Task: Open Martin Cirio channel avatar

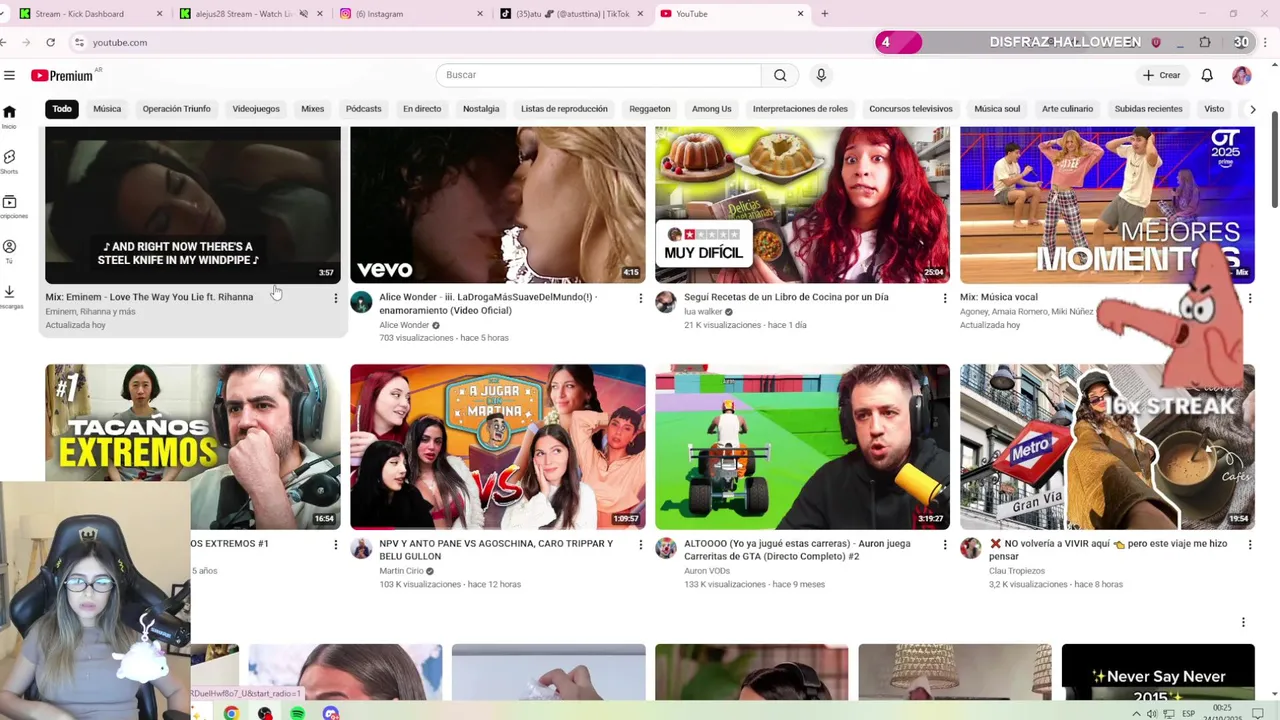Action: [361, 548]
